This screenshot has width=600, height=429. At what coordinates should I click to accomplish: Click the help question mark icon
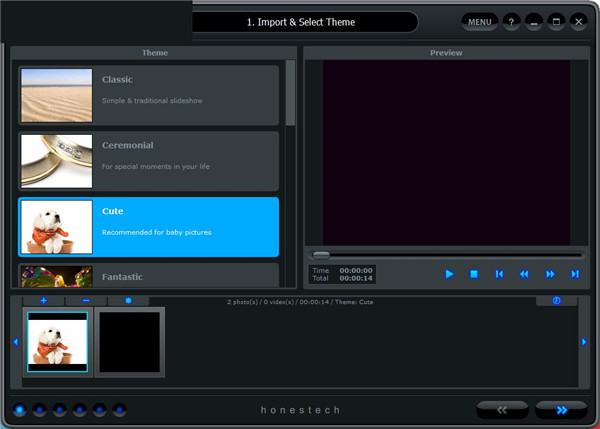(x=511, y=21)
